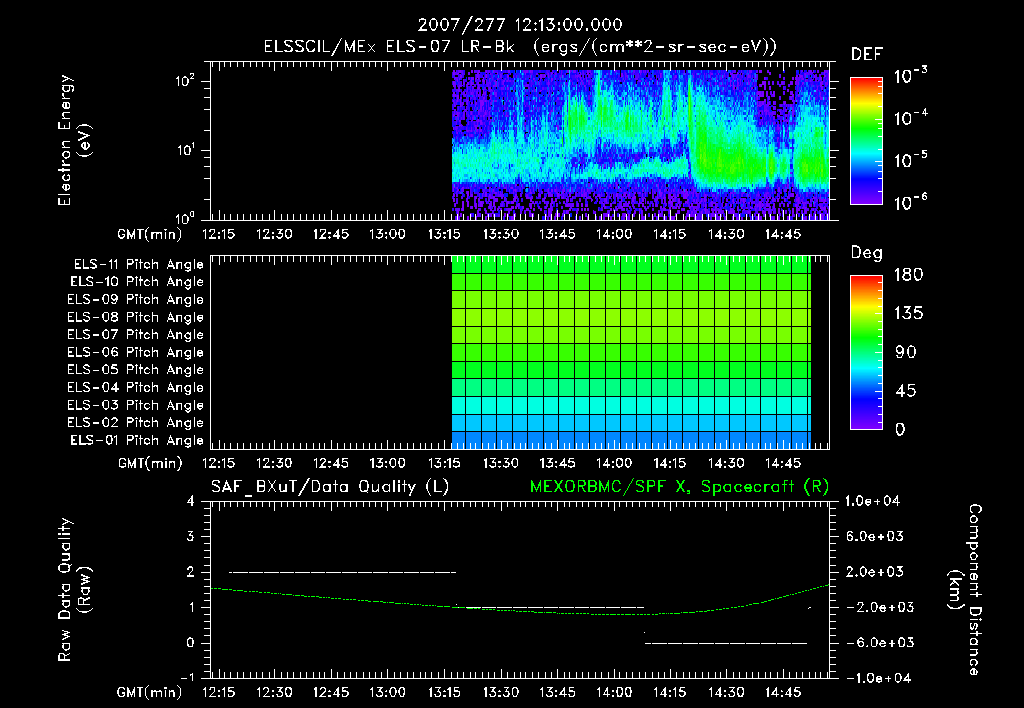
Task: Click the 180 value on Deg scale
Action: pos(908,275)
